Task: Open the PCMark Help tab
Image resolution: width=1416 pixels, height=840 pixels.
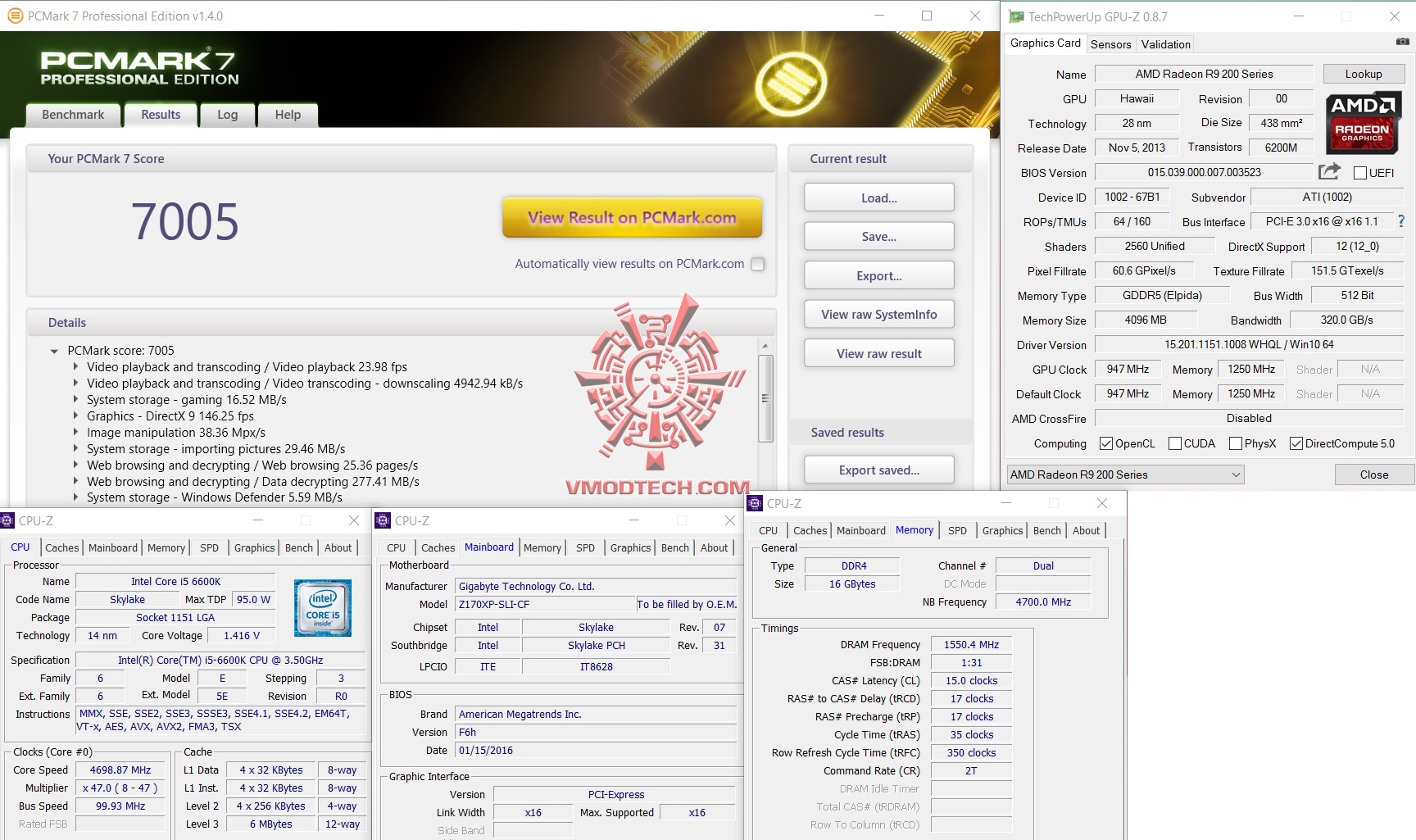Action: pos(288,115)
